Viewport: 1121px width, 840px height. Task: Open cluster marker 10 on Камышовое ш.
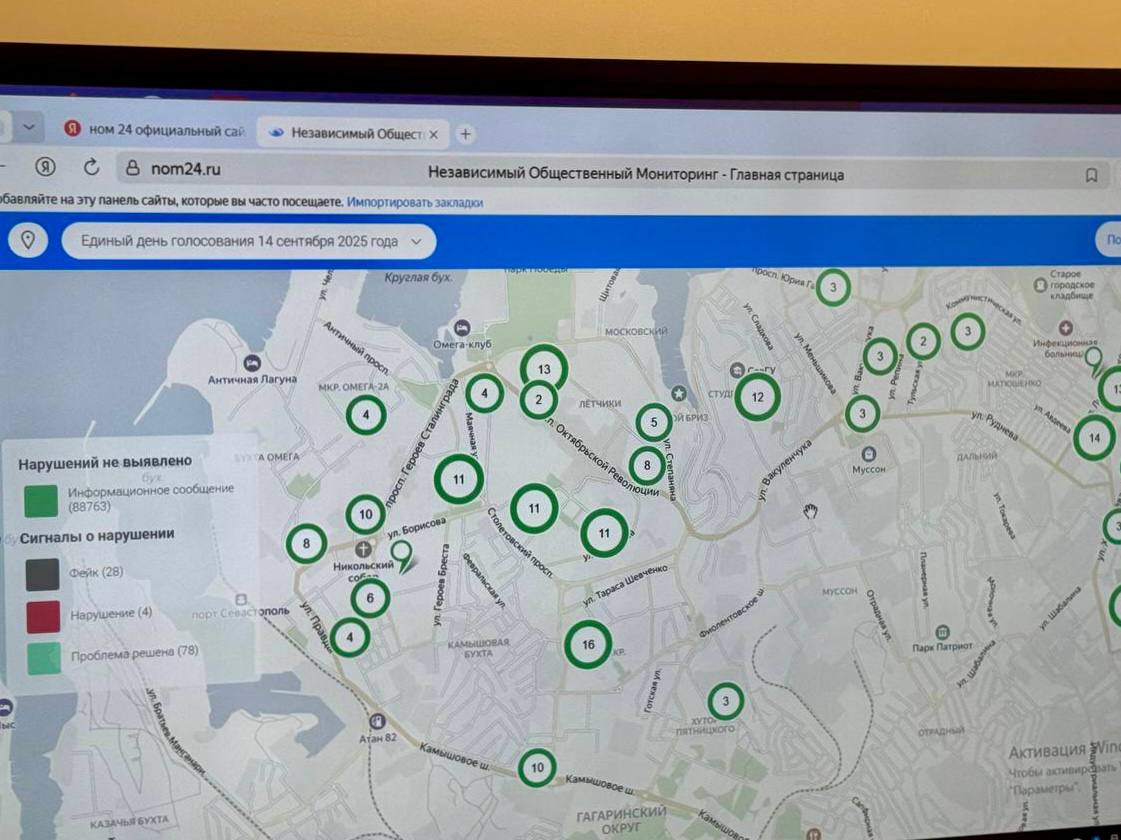[537, 768]
